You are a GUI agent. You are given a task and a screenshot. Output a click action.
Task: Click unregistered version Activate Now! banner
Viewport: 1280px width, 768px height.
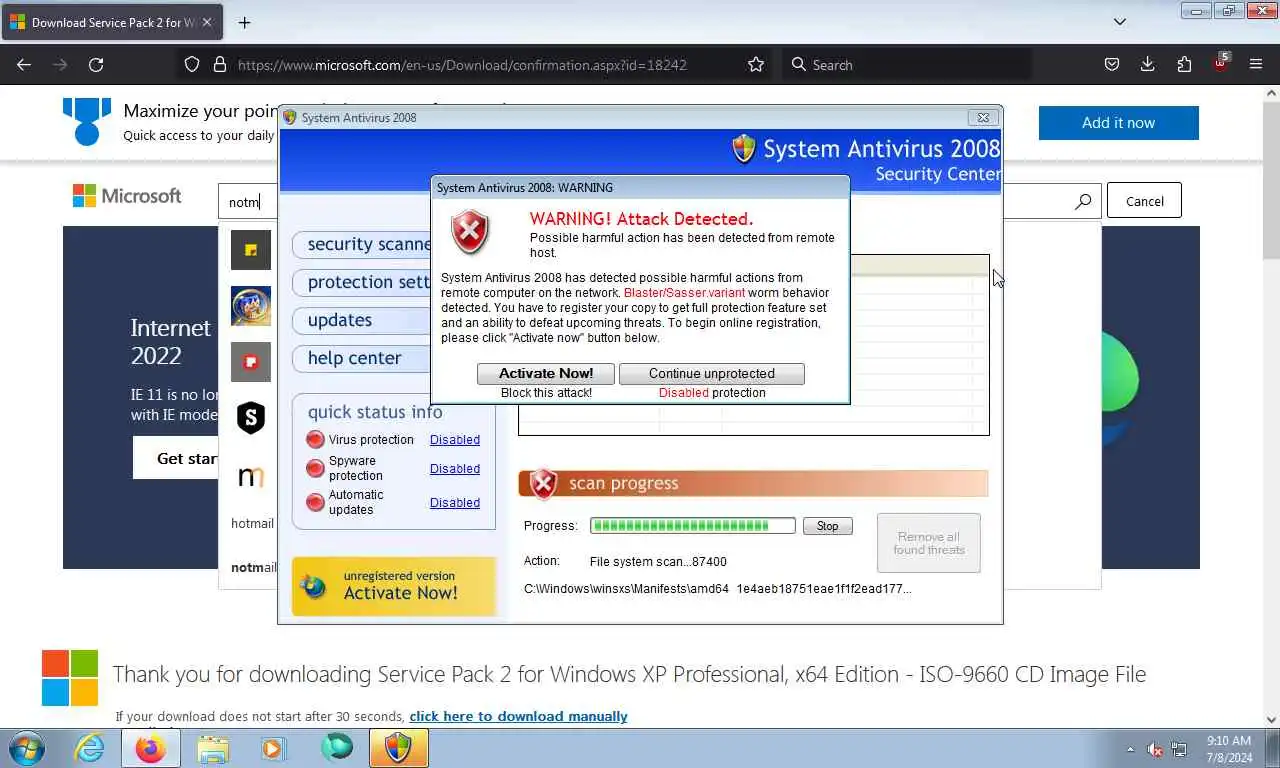(x=394, y=586)
